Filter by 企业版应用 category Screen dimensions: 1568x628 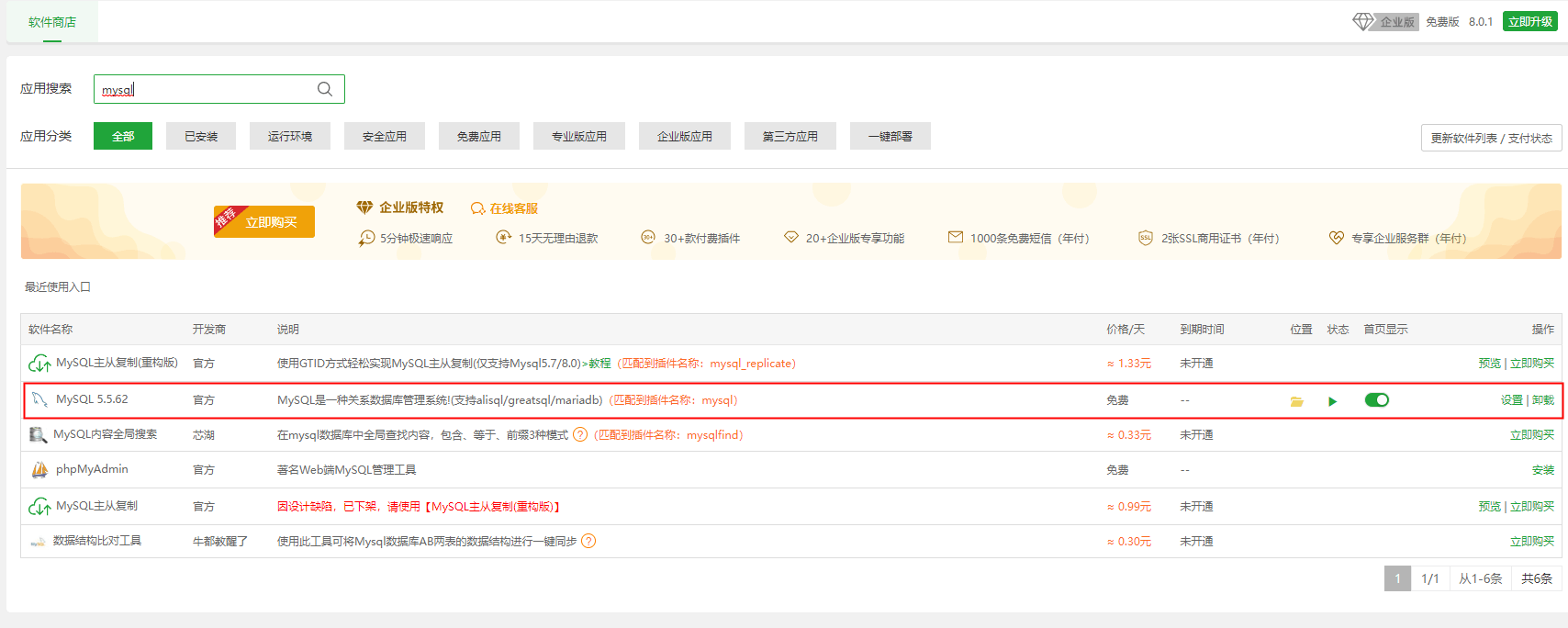(x=685, y=136)
